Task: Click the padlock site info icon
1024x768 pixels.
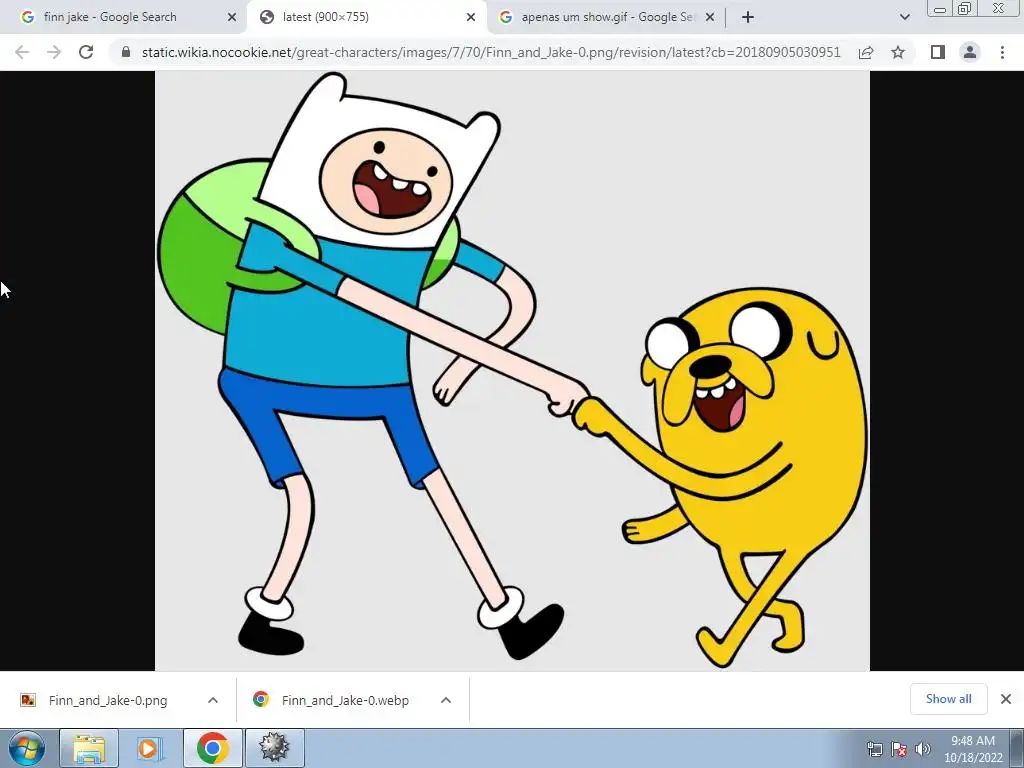Action: click(126, 52)
